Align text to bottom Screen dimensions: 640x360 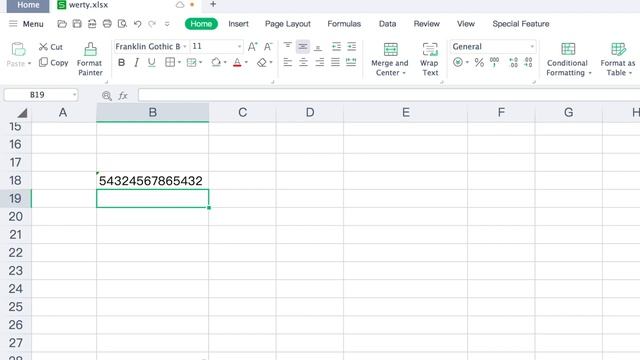[318, 47]
